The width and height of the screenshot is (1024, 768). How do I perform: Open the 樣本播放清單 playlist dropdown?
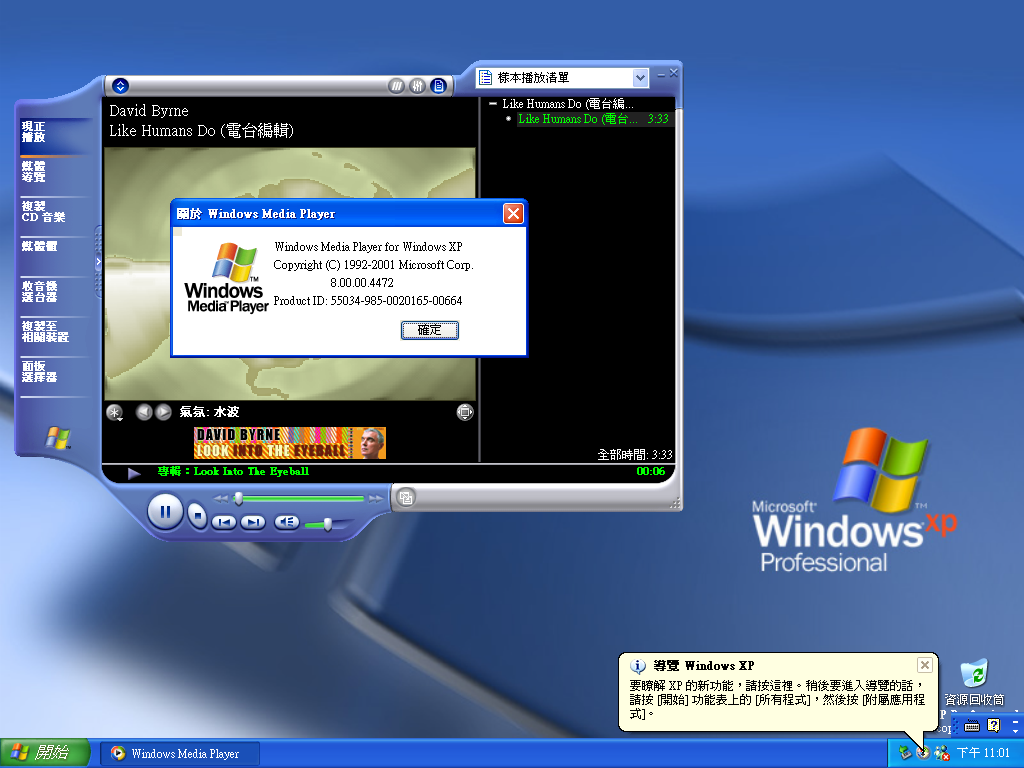pyautogui.click(x=640, y=78)
